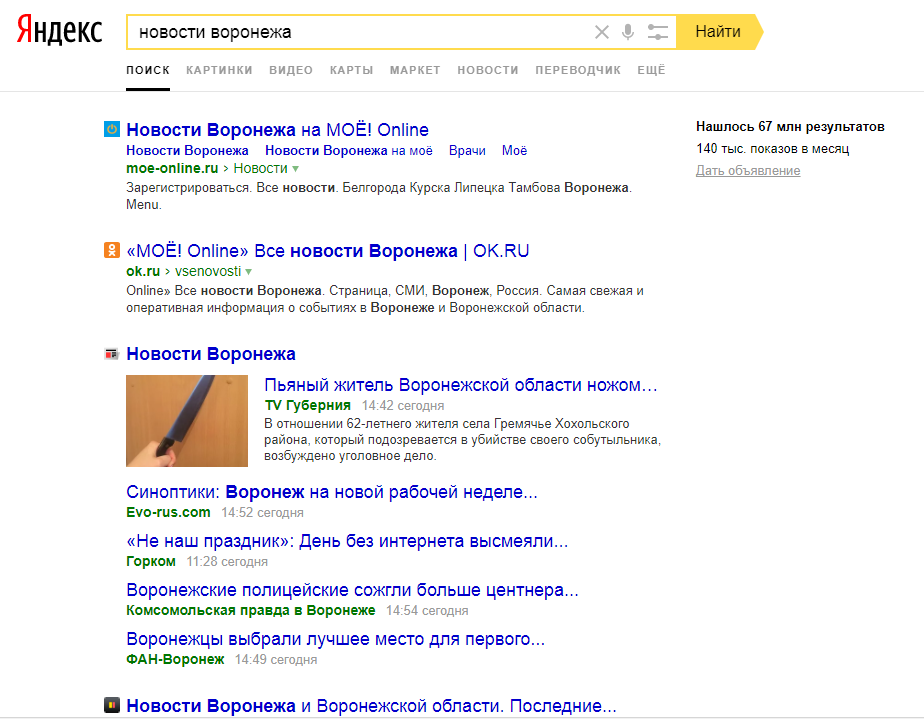Viewport: 924px width, 719px height.
Task: Open the Yandex logo homepage
Action: pyautogui.click(x=59, y=31)
